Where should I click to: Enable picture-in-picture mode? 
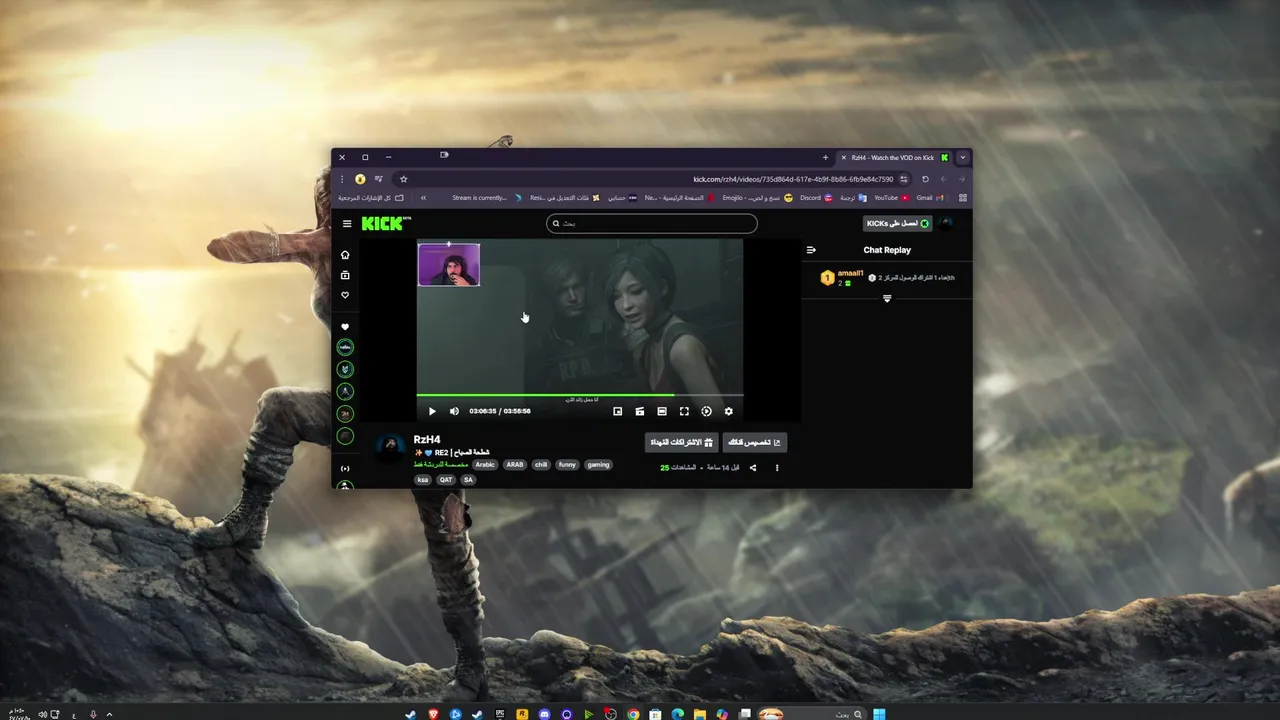pyautogui.click(x=618, y=411)
